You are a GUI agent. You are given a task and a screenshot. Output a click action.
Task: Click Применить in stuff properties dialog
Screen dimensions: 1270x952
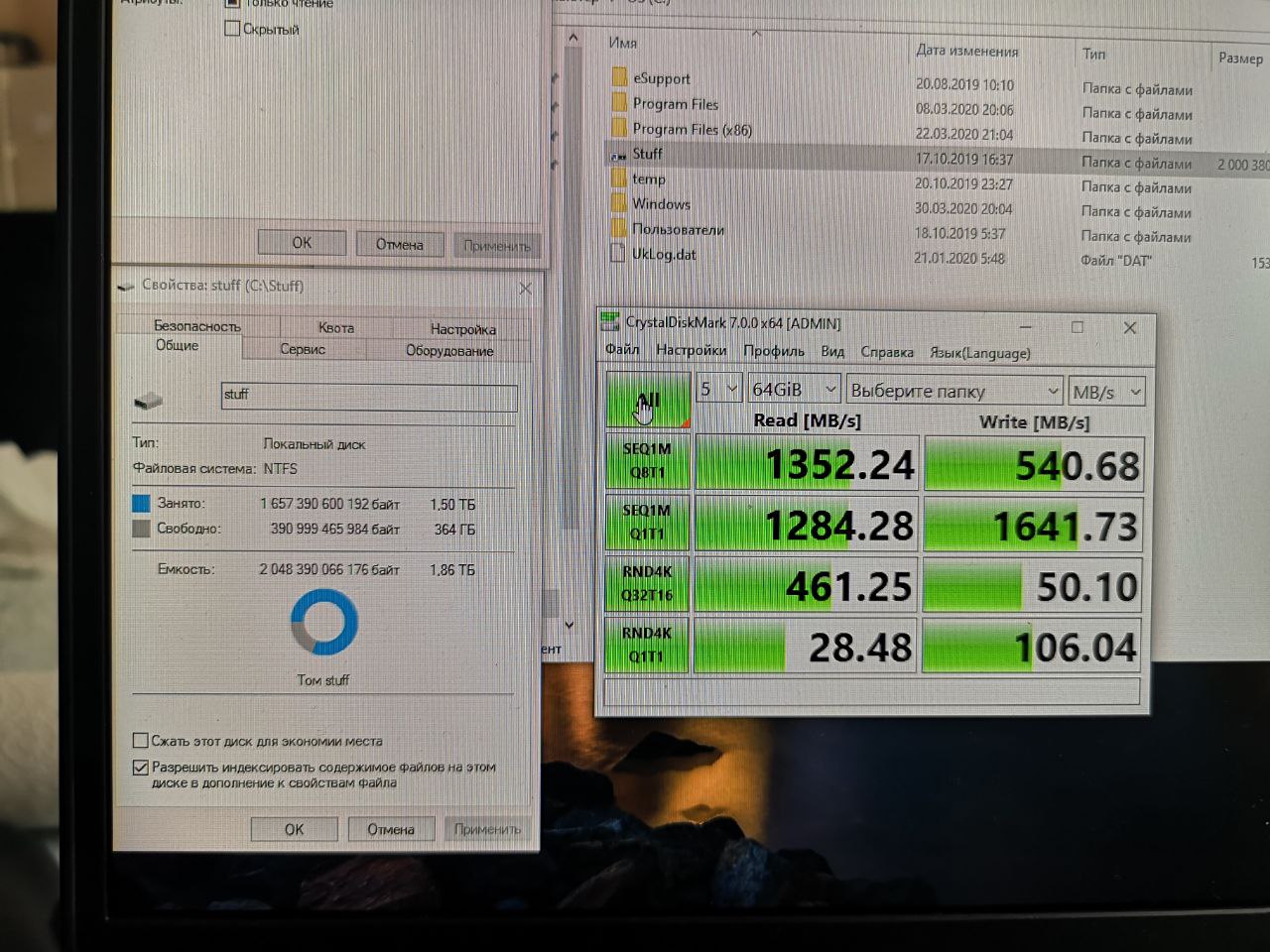[487, 829]
